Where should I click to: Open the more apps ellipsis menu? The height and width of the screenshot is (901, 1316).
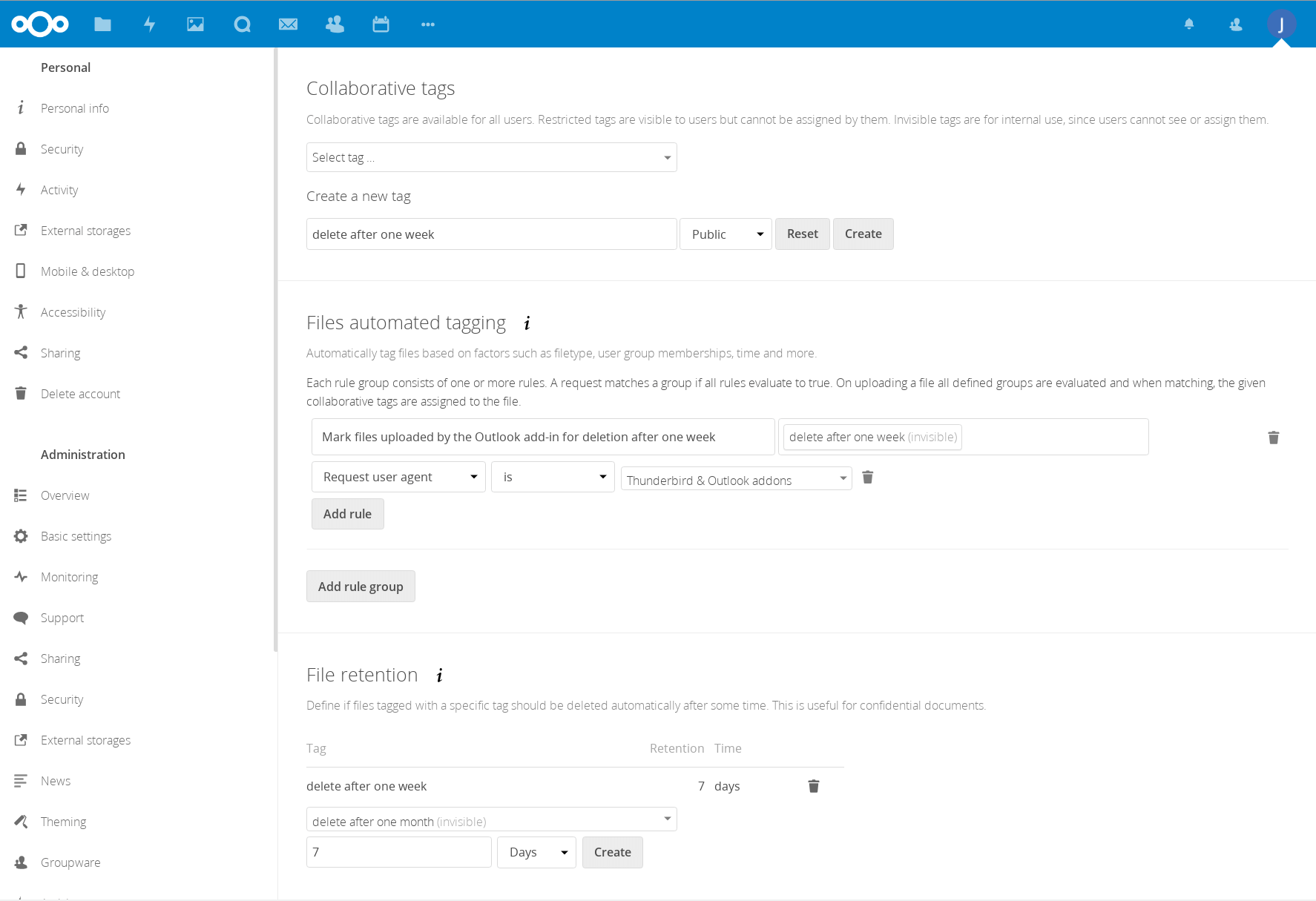tap(428, 24)
